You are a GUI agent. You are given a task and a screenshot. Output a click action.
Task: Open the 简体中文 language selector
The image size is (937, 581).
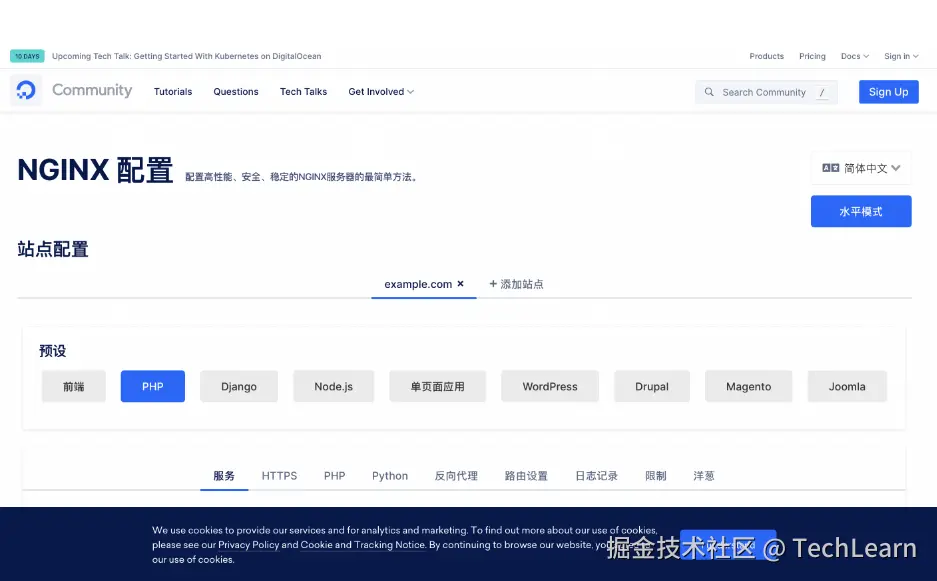pyautogui.click(x=861, y=168)
